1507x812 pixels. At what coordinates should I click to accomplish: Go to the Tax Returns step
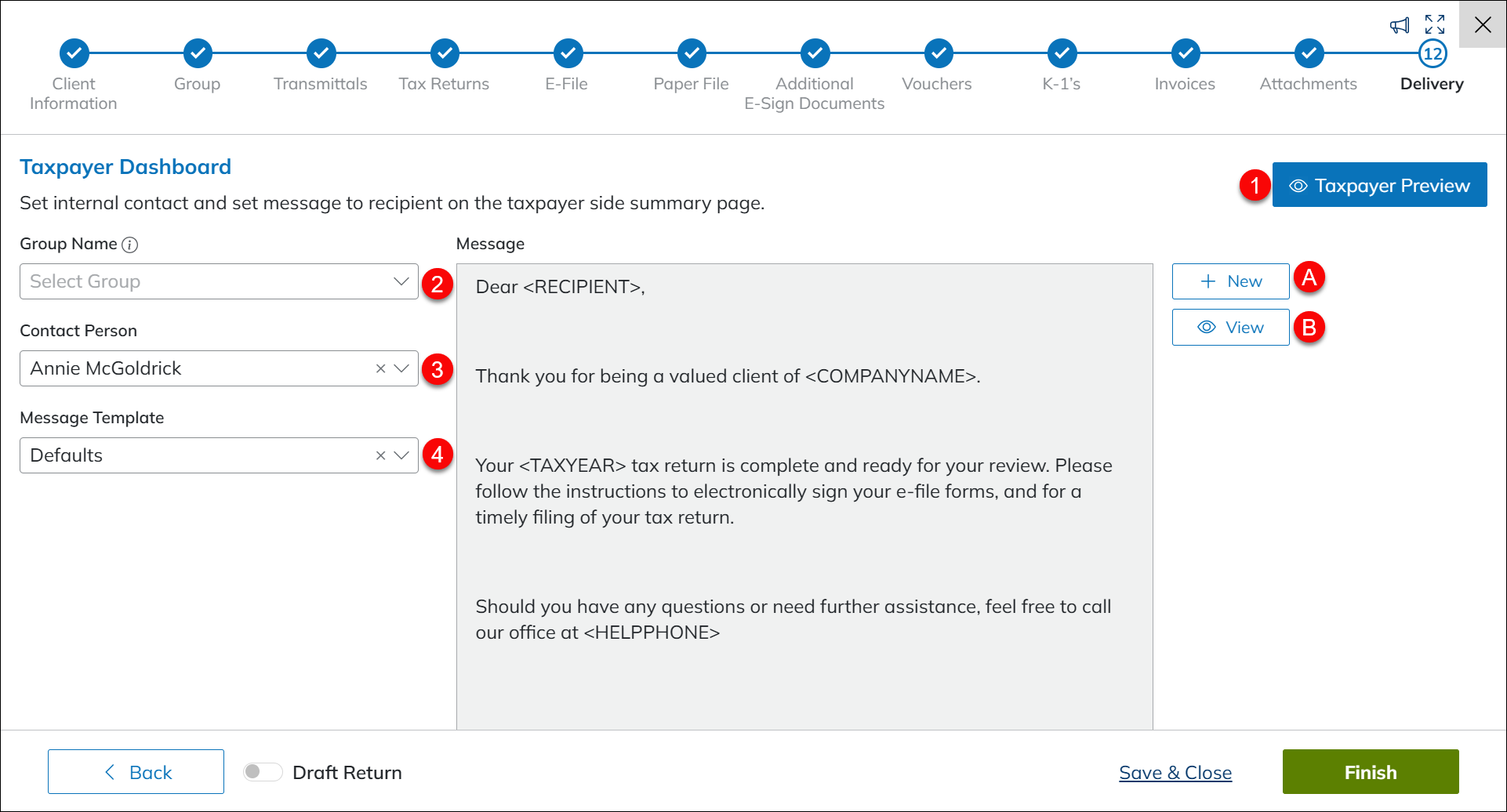(445, 53)
